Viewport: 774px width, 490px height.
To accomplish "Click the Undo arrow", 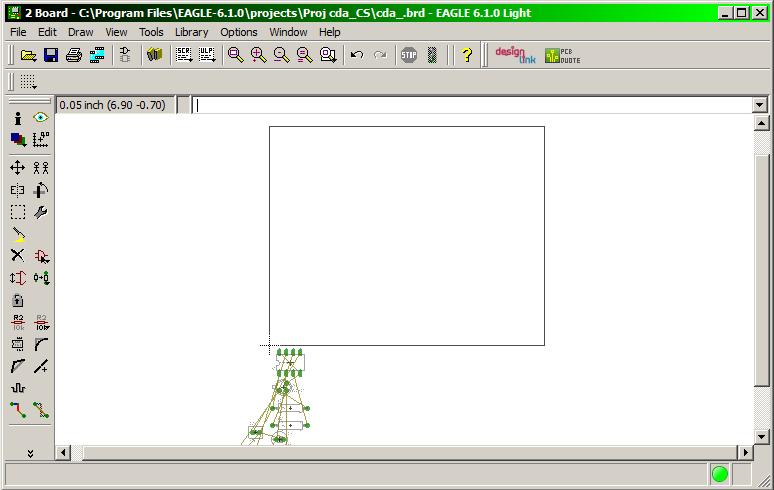I will (357, 55).
